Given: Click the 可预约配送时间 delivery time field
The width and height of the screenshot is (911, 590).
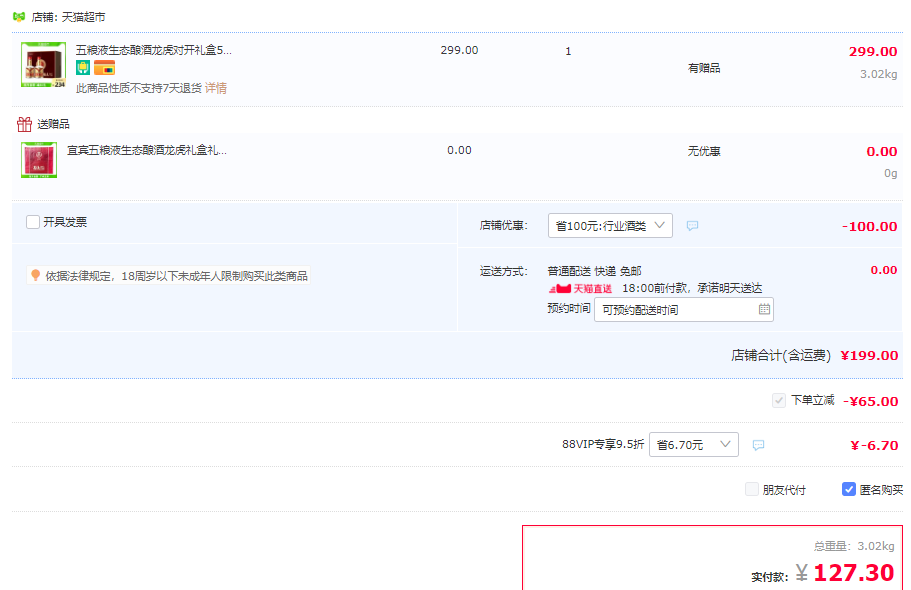Looking at the screenshot, I should (x=683, y=310).
